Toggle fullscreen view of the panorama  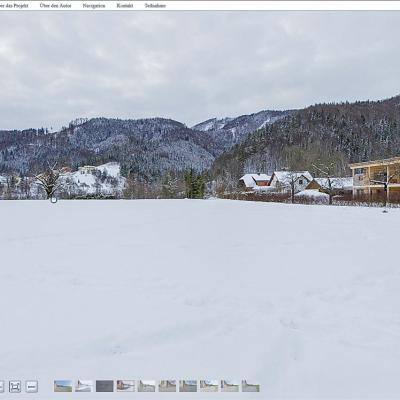(x=15, y=387)
